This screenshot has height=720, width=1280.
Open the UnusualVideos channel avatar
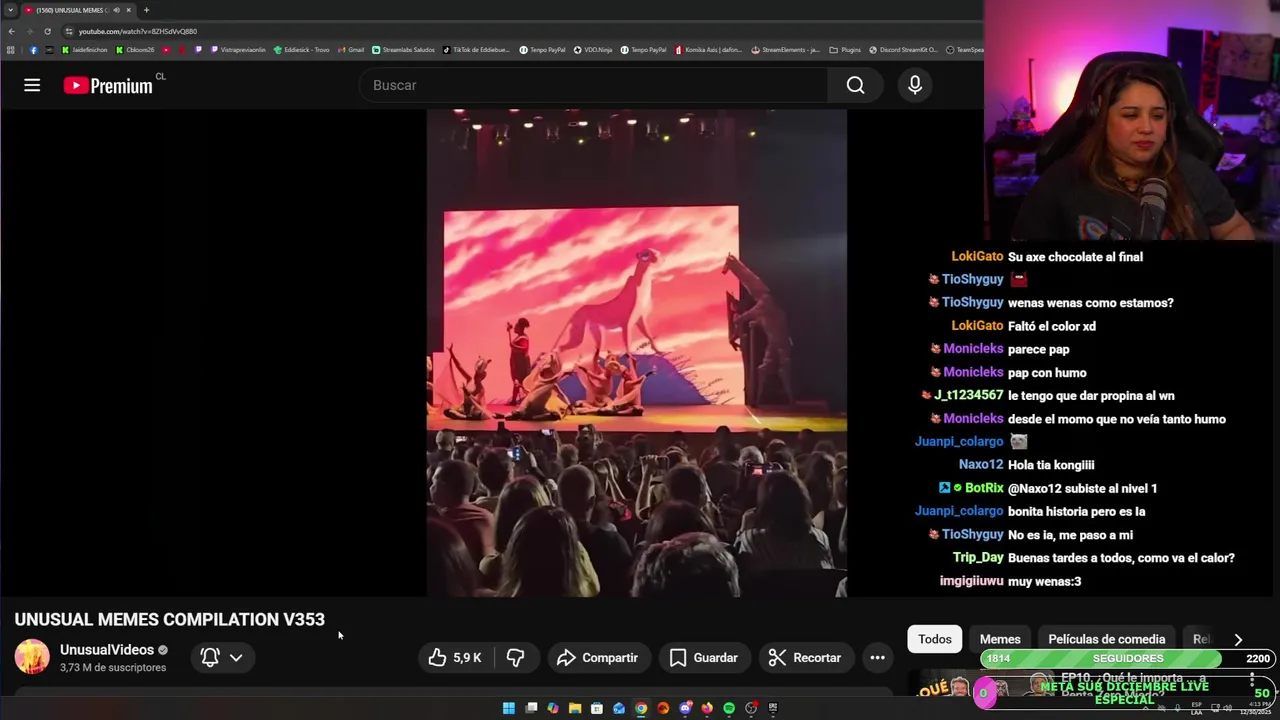coord(32,657)
